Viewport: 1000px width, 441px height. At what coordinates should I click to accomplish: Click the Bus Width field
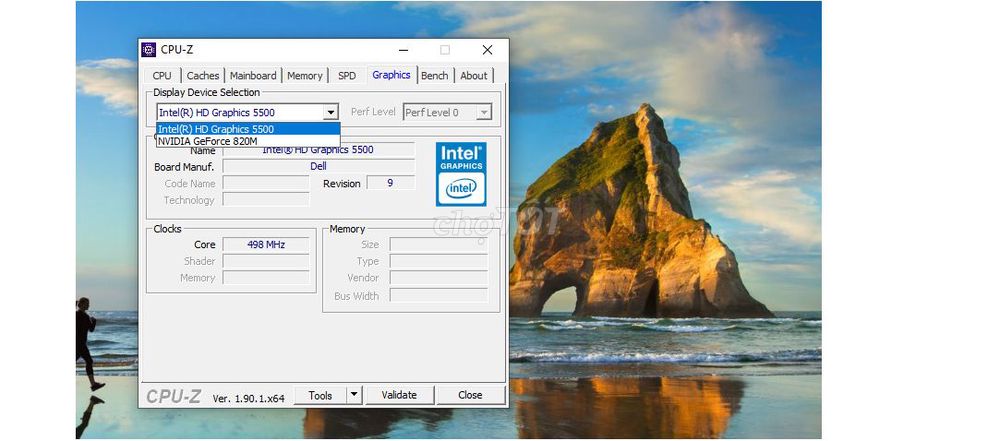pyautogui.click(x=439, y=295)
